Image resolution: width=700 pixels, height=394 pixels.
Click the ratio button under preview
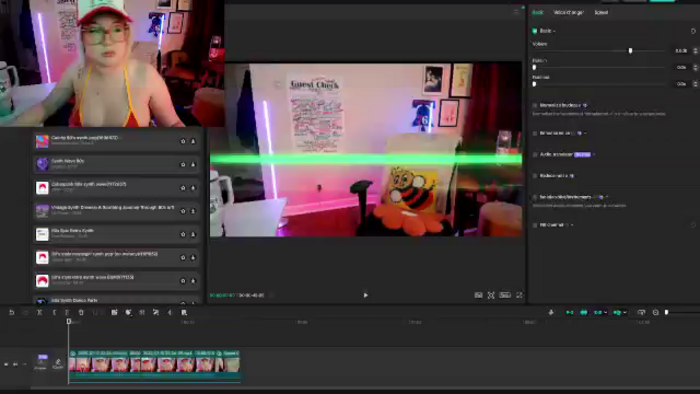[x=505, y=295]
